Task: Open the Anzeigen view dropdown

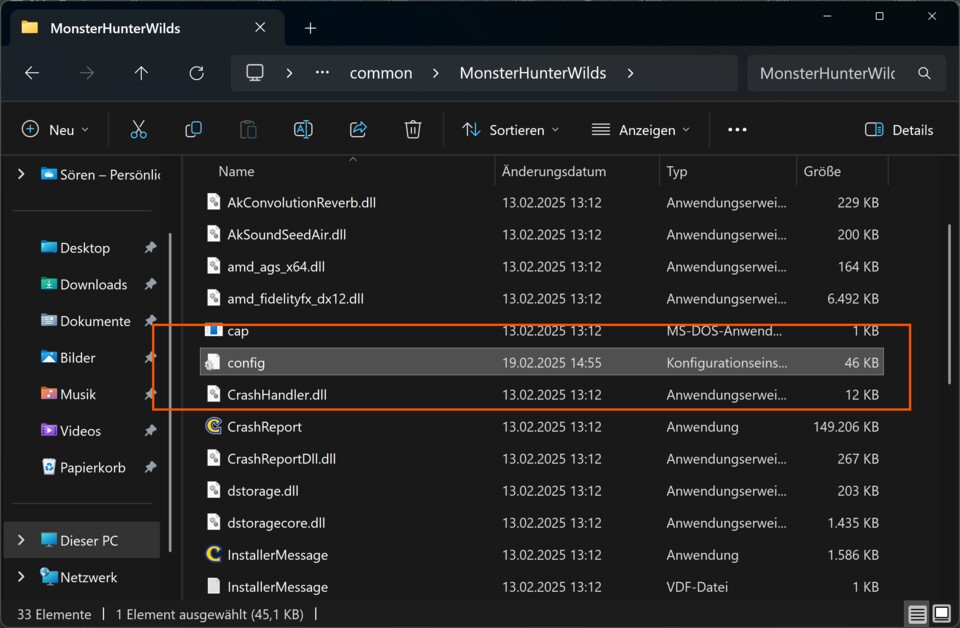Action: [641, 130]
